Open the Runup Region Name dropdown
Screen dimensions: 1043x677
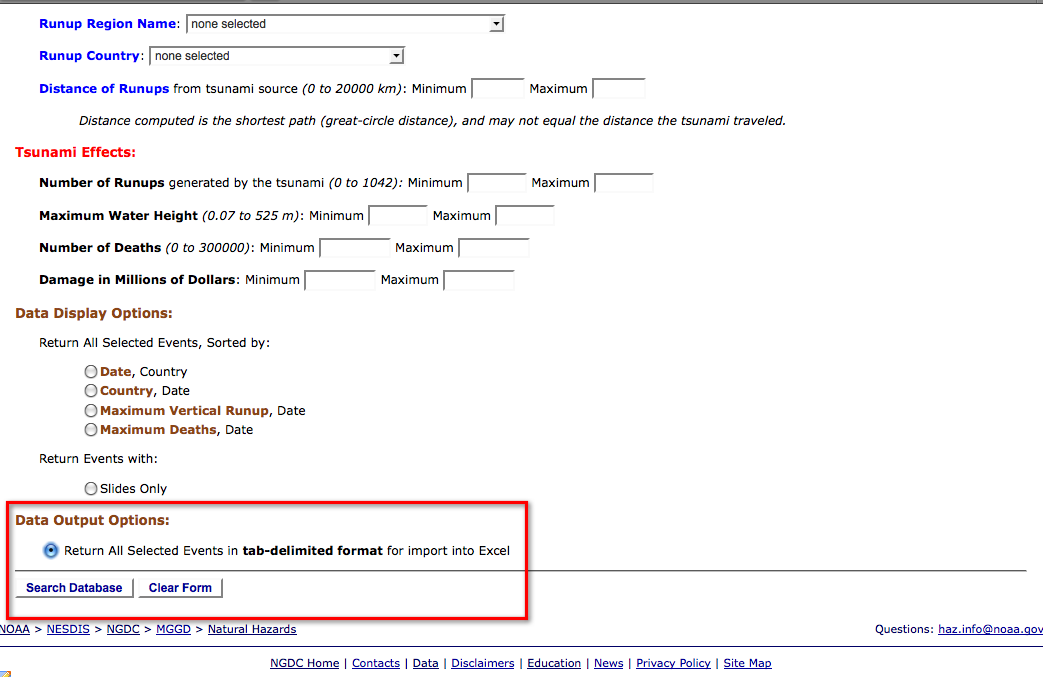pyautogui.click(x=345, y=24)
